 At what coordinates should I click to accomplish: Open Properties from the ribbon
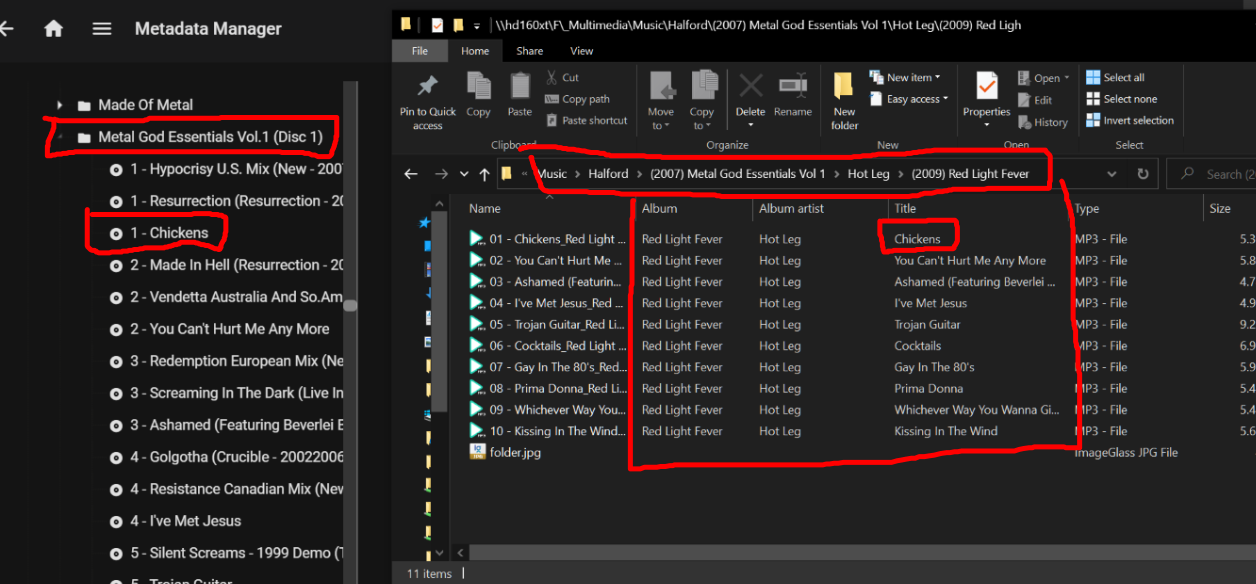[x=986, y=88]
